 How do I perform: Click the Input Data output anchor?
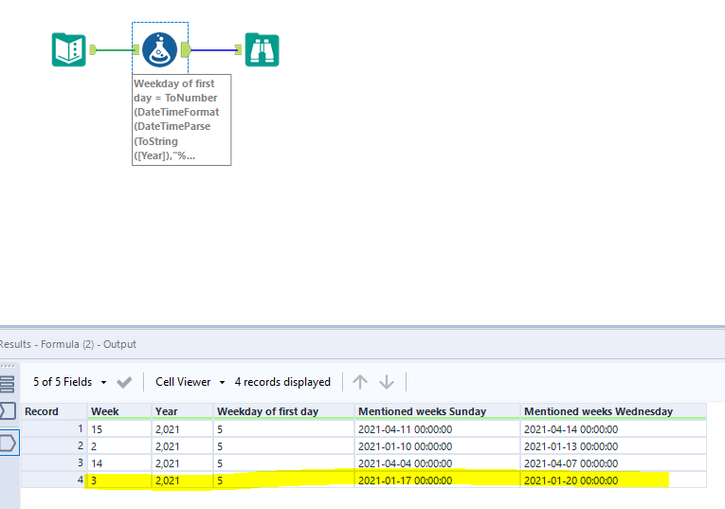pos(93,49)
